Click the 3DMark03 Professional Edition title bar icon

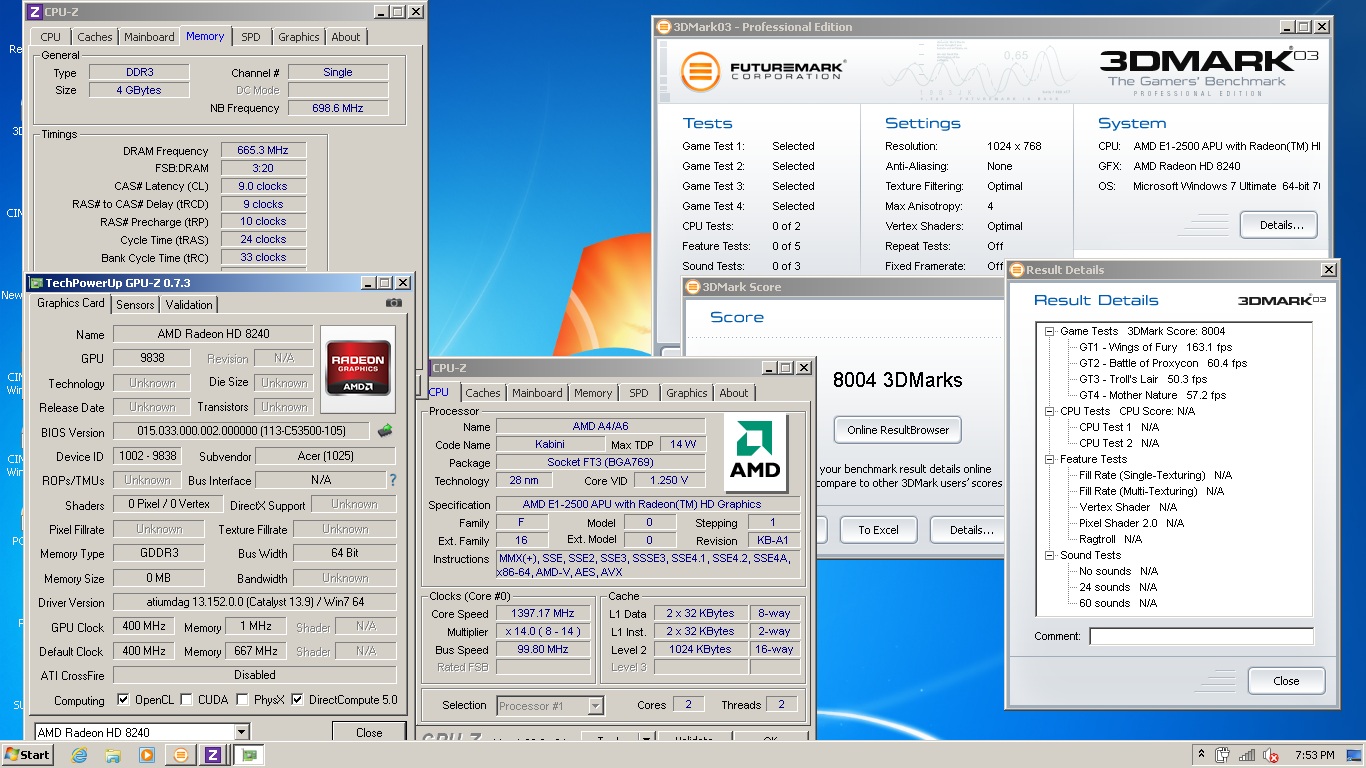663,27
